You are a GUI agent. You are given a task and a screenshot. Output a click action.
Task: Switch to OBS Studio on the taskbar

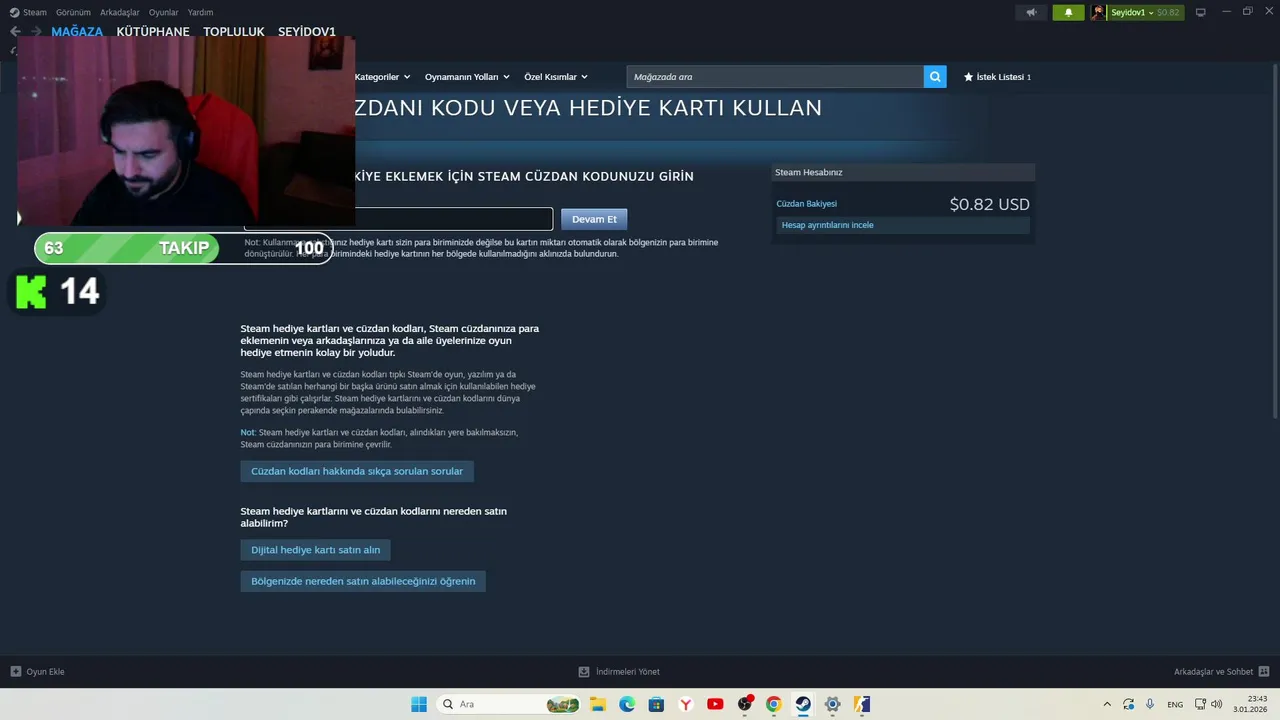[744, 704]
